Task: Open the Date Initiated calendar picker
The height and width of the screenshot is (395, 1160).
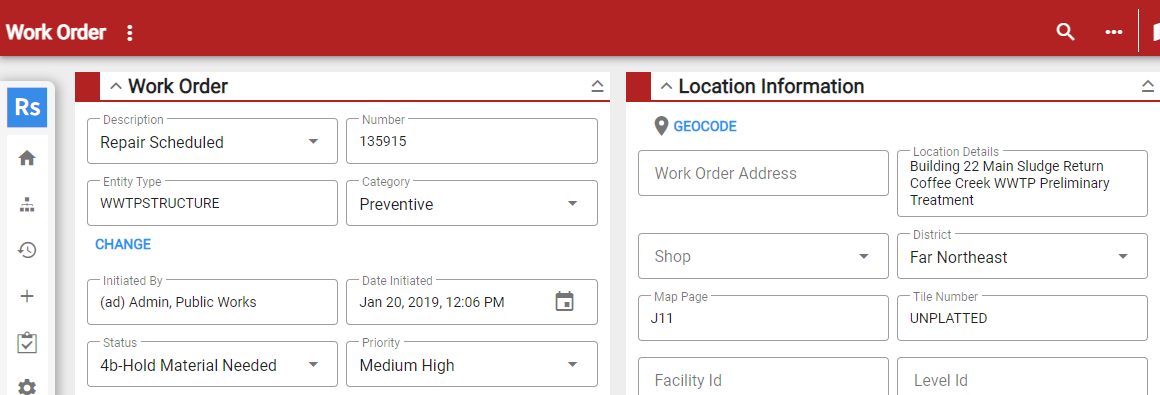Action: (x=564, y=301)
